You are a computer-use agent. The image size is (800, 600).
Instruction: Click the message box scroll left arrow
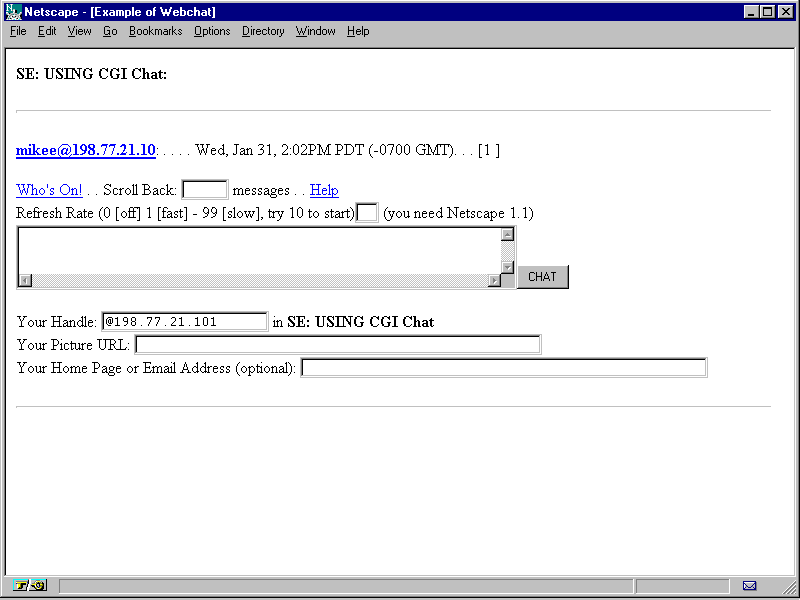click(25, 281)
